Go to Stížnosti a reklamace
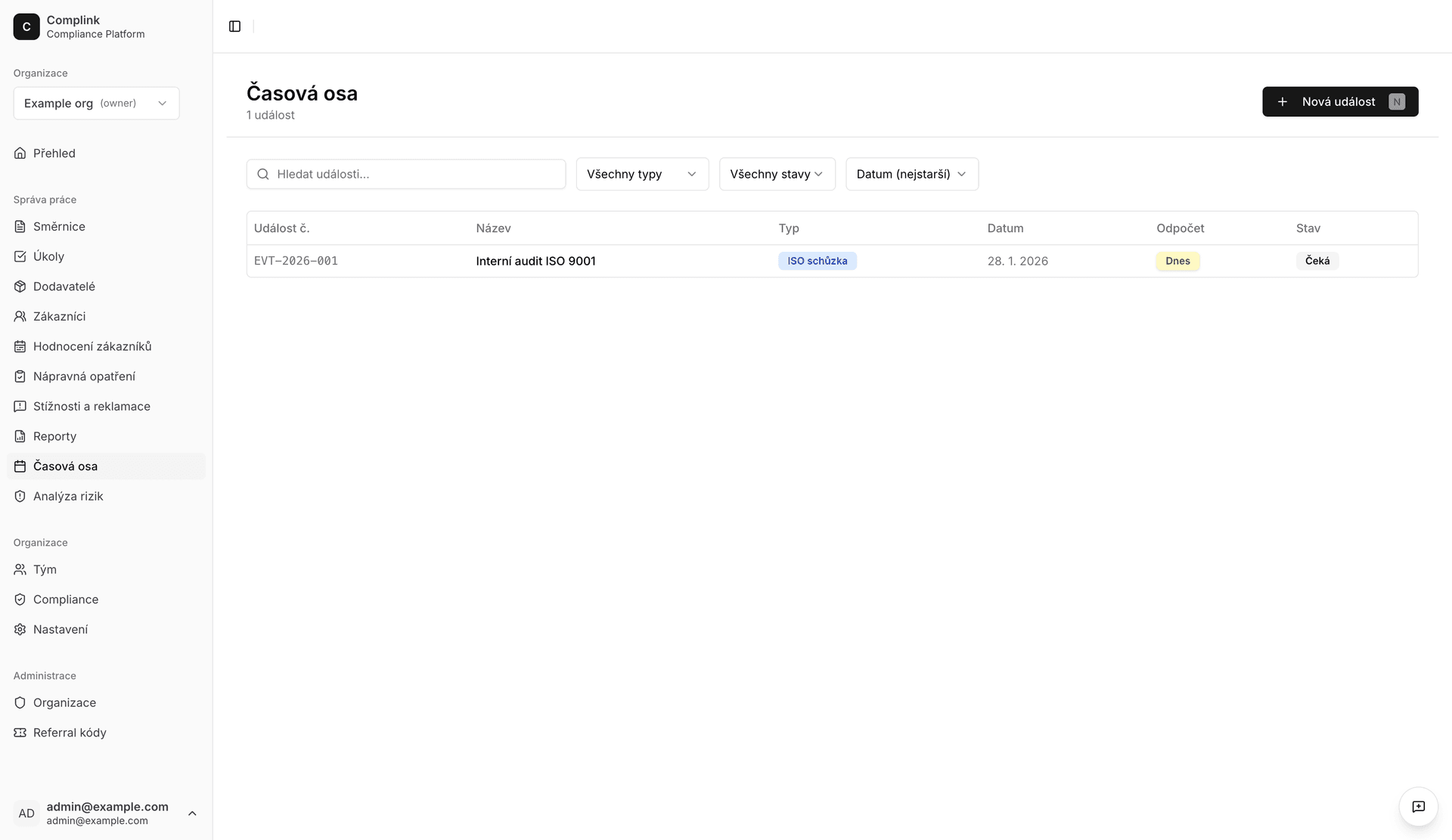Viewport: 1452px width, 840px height. (92, 406)
